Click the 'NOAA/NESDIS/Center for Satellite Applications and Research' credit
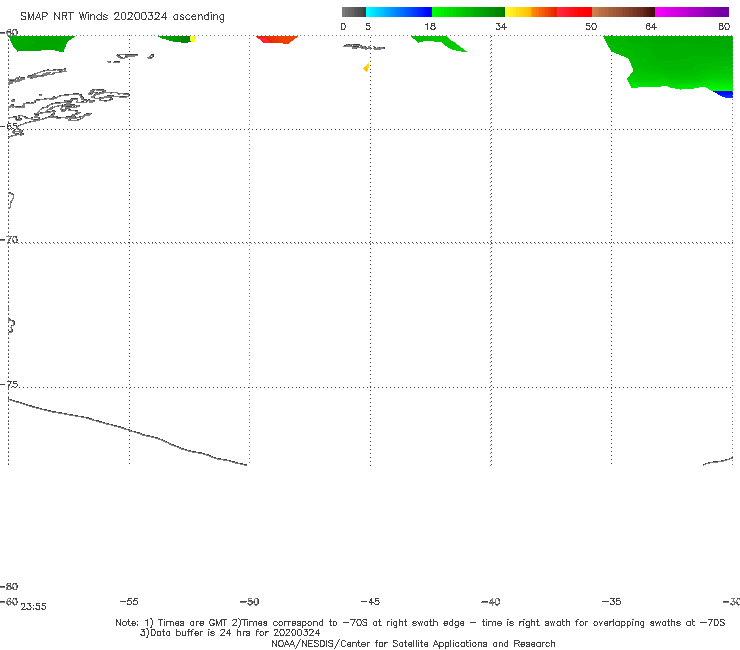740x650 pixels. point(413,643)
